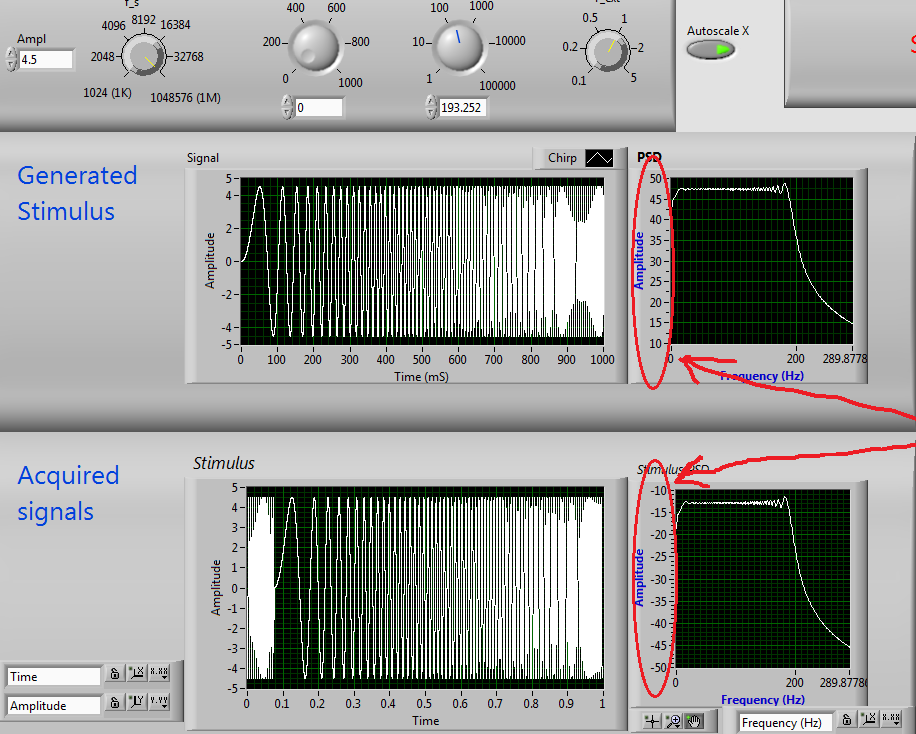The image size is (916, 734).
Task: Click the Amplitude axis autoscale lock icon
Action: pyautogui.click(x=115, y=702)
